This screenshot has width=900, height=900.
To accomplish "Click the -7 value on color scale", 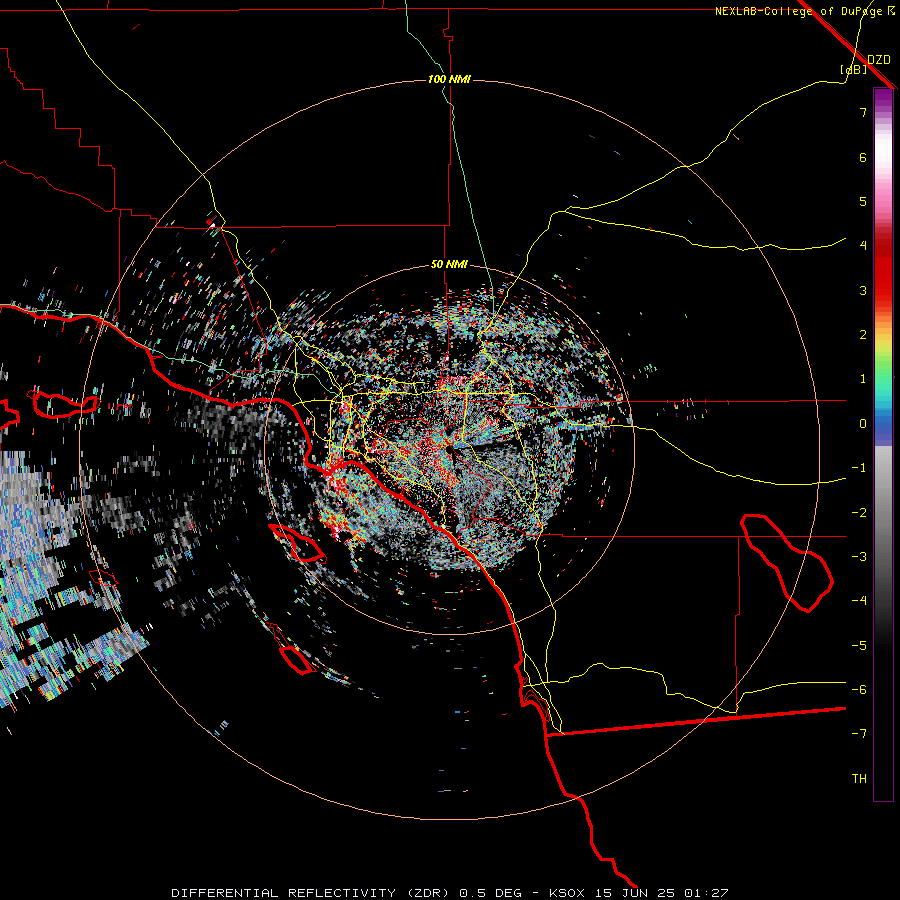I will point(859,734).
